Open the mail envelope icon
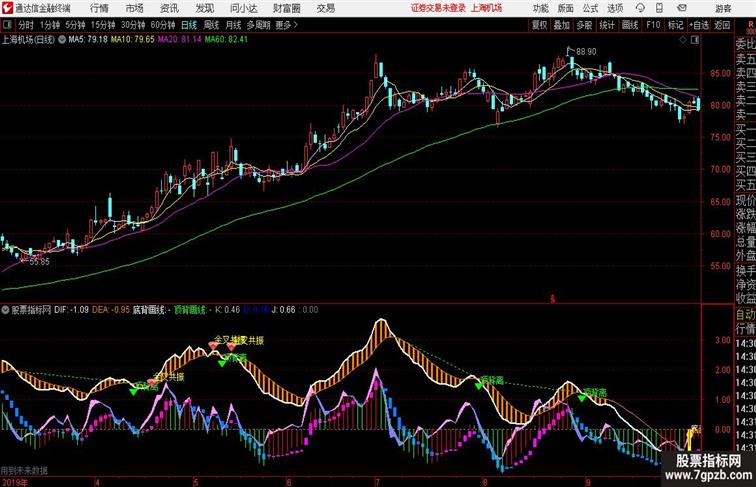This screenshot has height=487, width=756. (682, 8)
